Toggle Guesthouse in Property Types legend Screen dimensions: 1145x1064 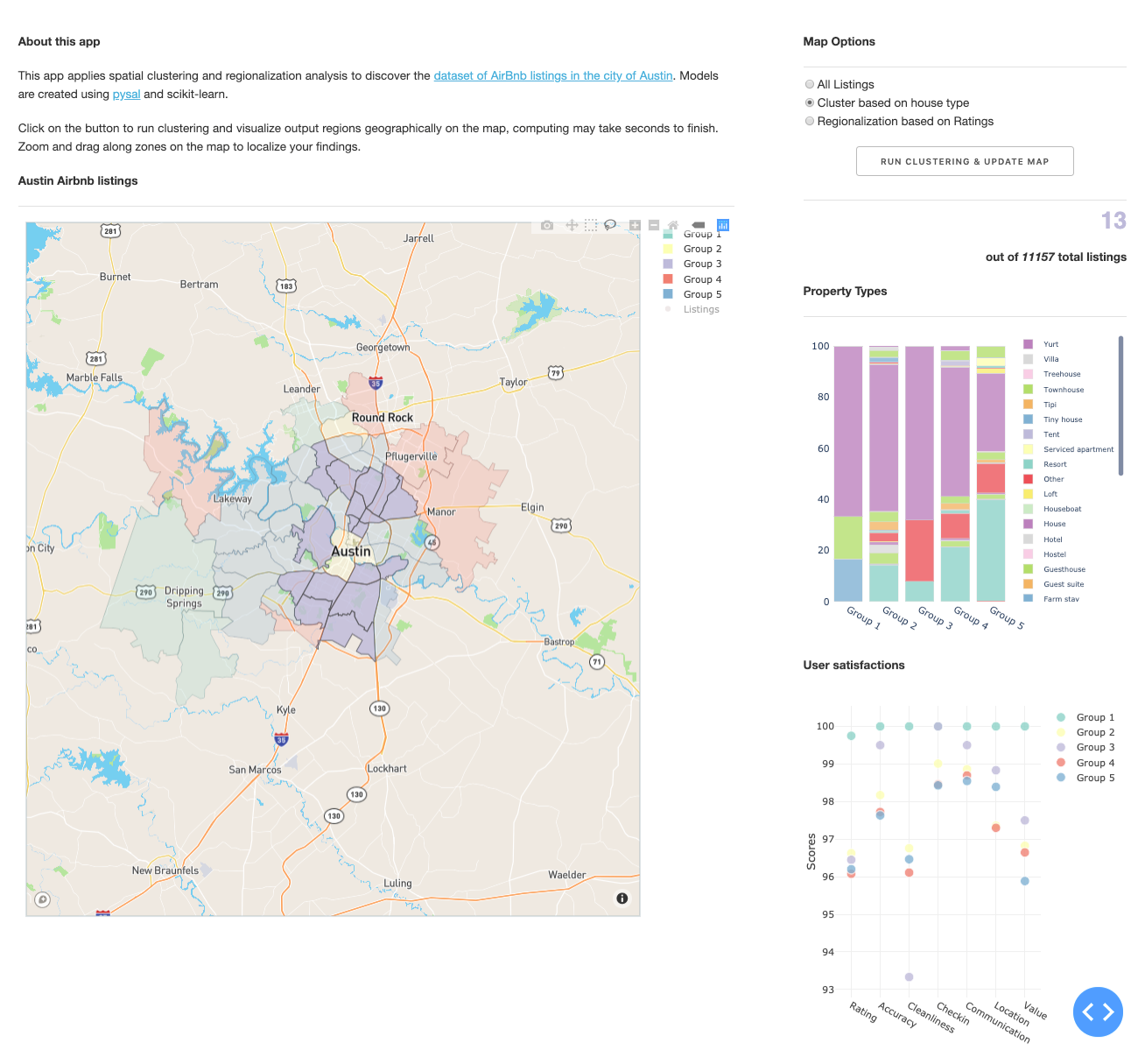coord(1064,569)
